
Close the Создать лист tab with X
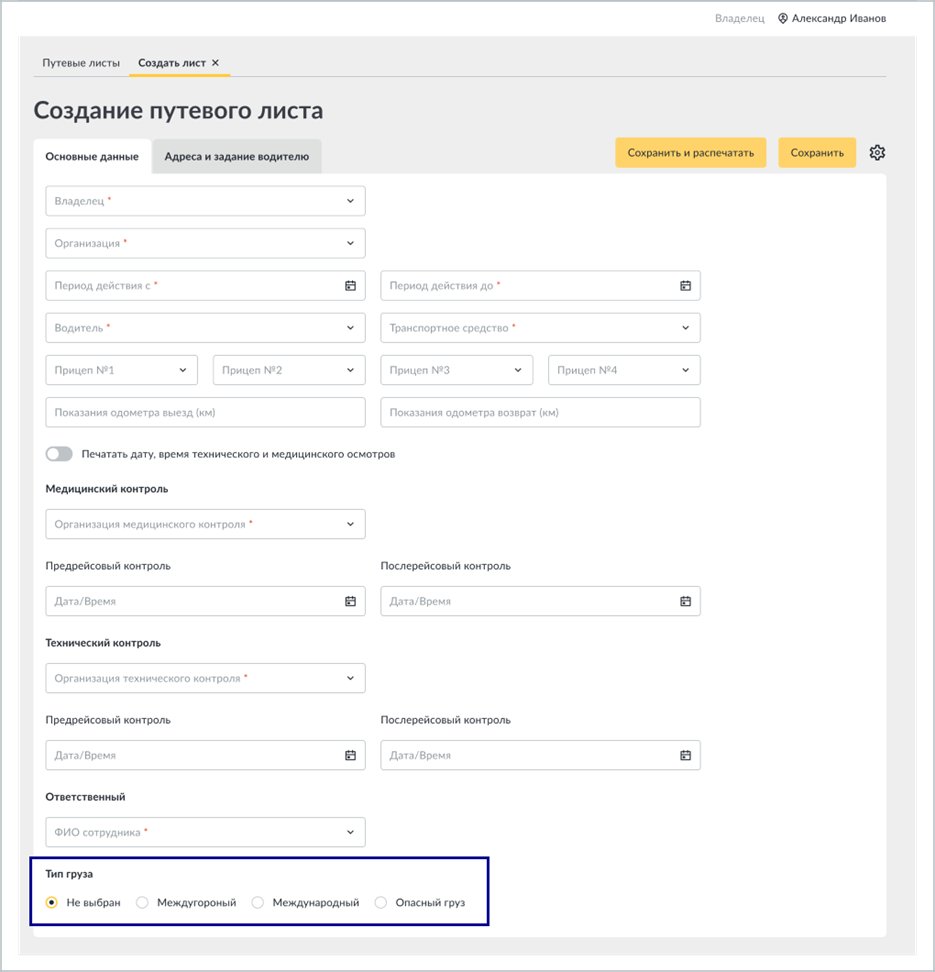215,63
